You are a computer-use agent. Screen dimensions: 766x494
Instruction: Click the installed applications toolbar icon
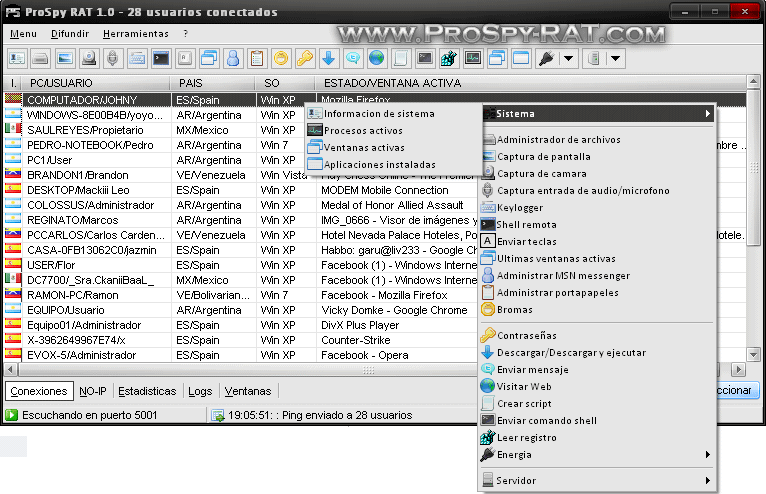coord(521,59)
